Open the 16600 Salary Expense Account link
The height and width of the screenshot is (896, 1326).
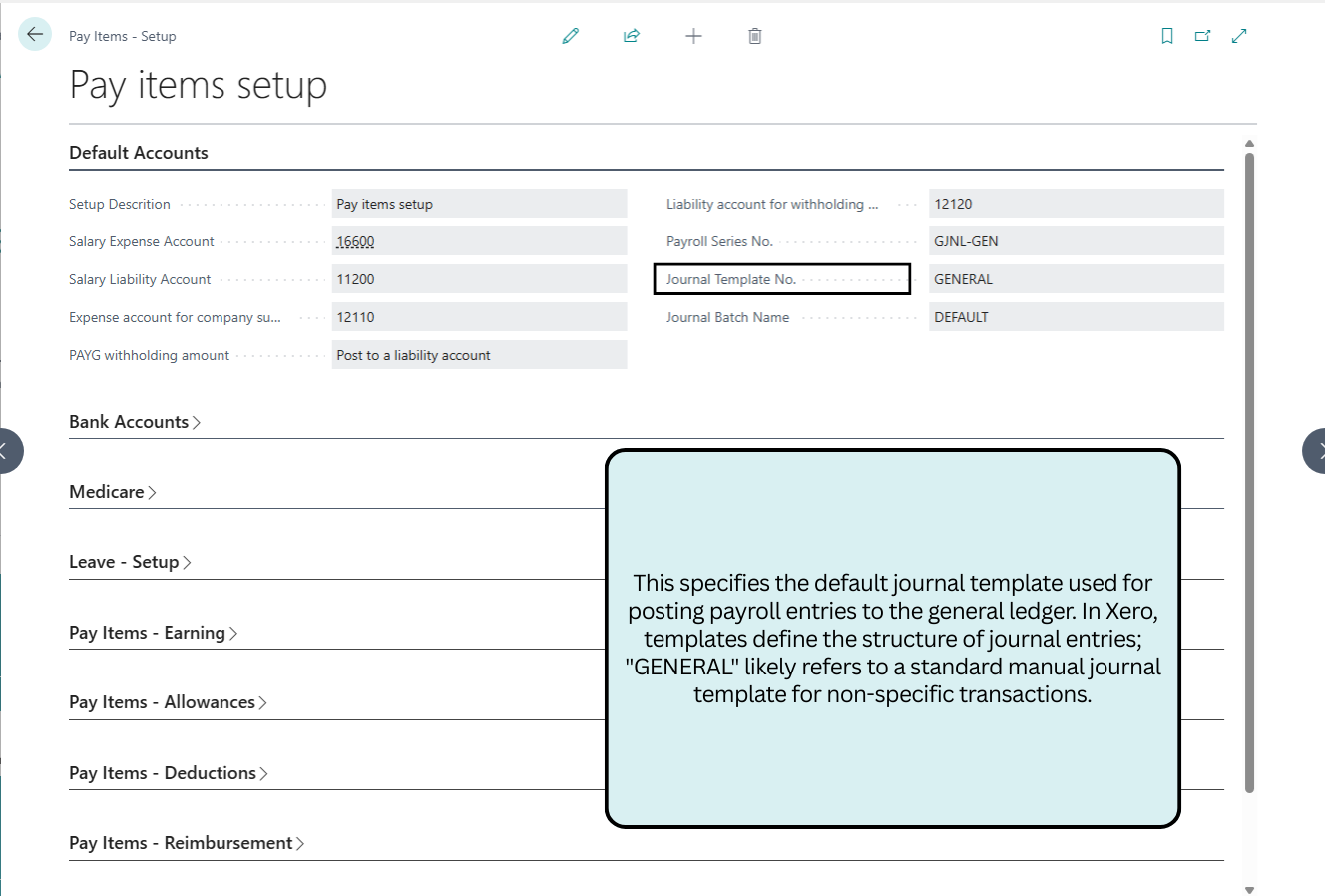355,240
